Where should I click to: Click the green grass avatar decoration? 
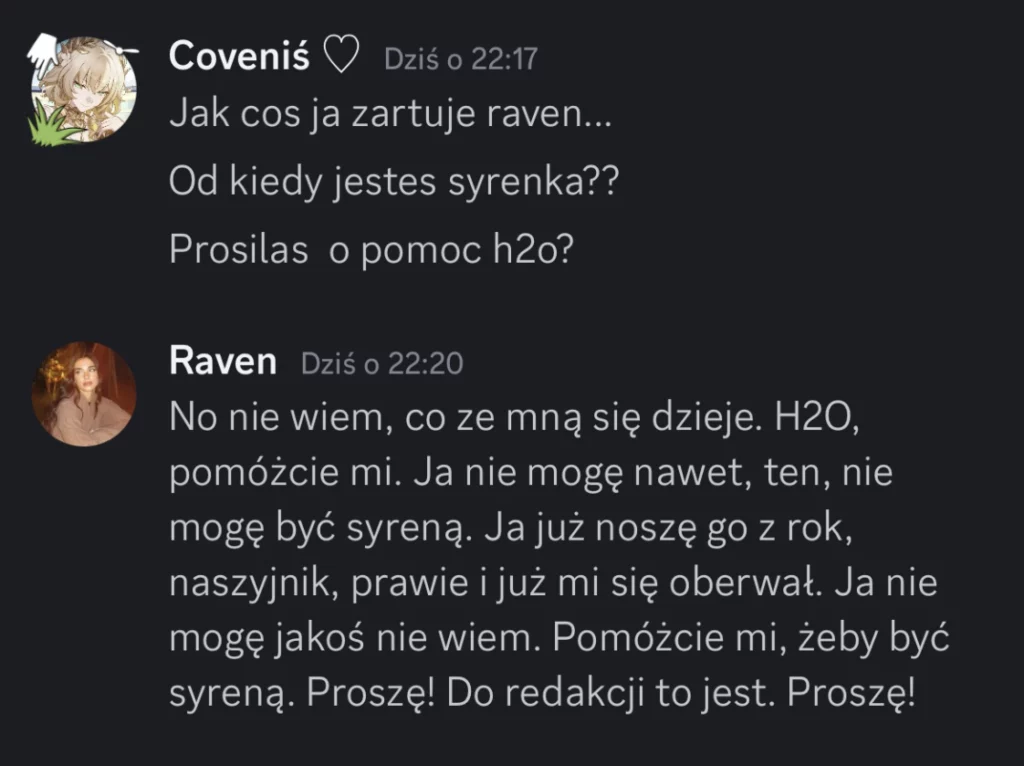coord(53,124)
